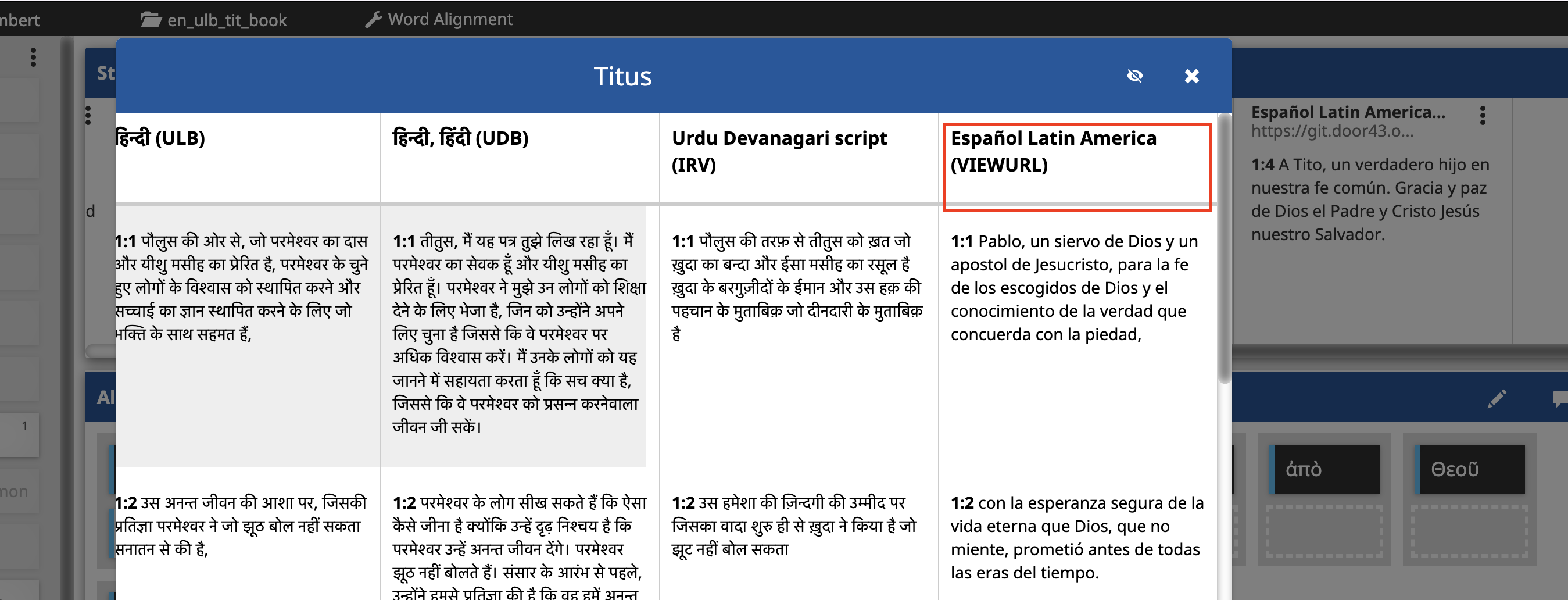Click the Titus dialog vertical scrollbar

pyautogui.click(x=1224, y=248)
